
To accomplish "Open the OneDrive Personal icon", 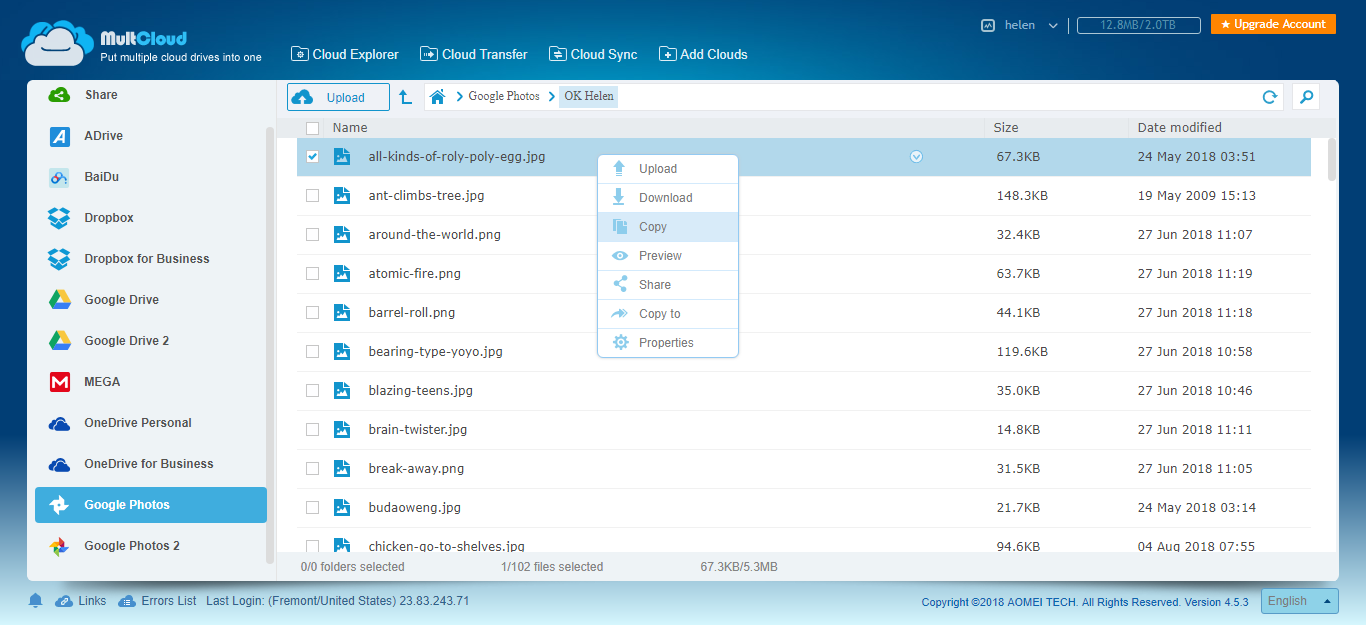I will [x=60, y=423].
